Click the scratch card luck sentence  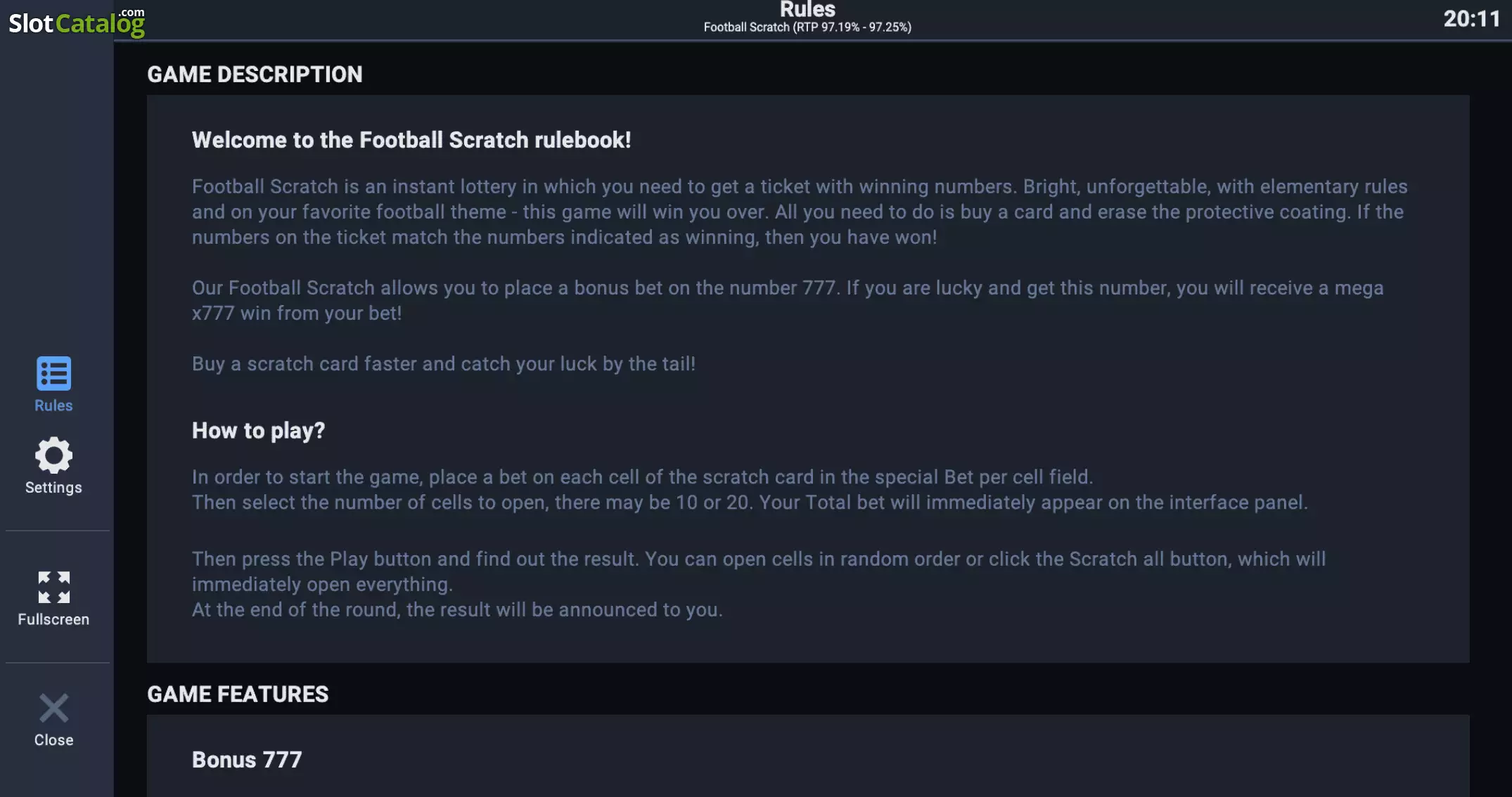444,364
